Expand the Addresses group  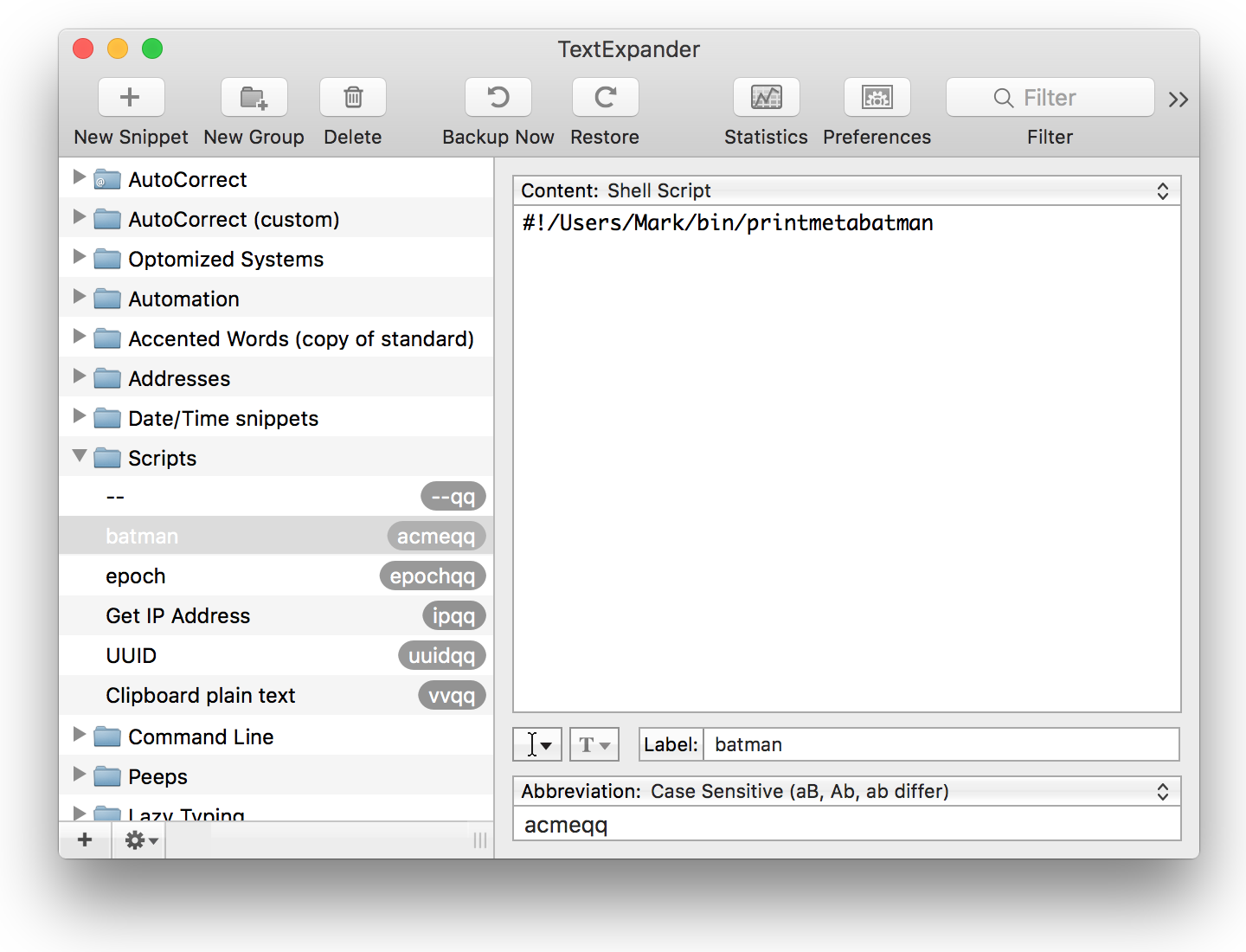coord(79,376)
